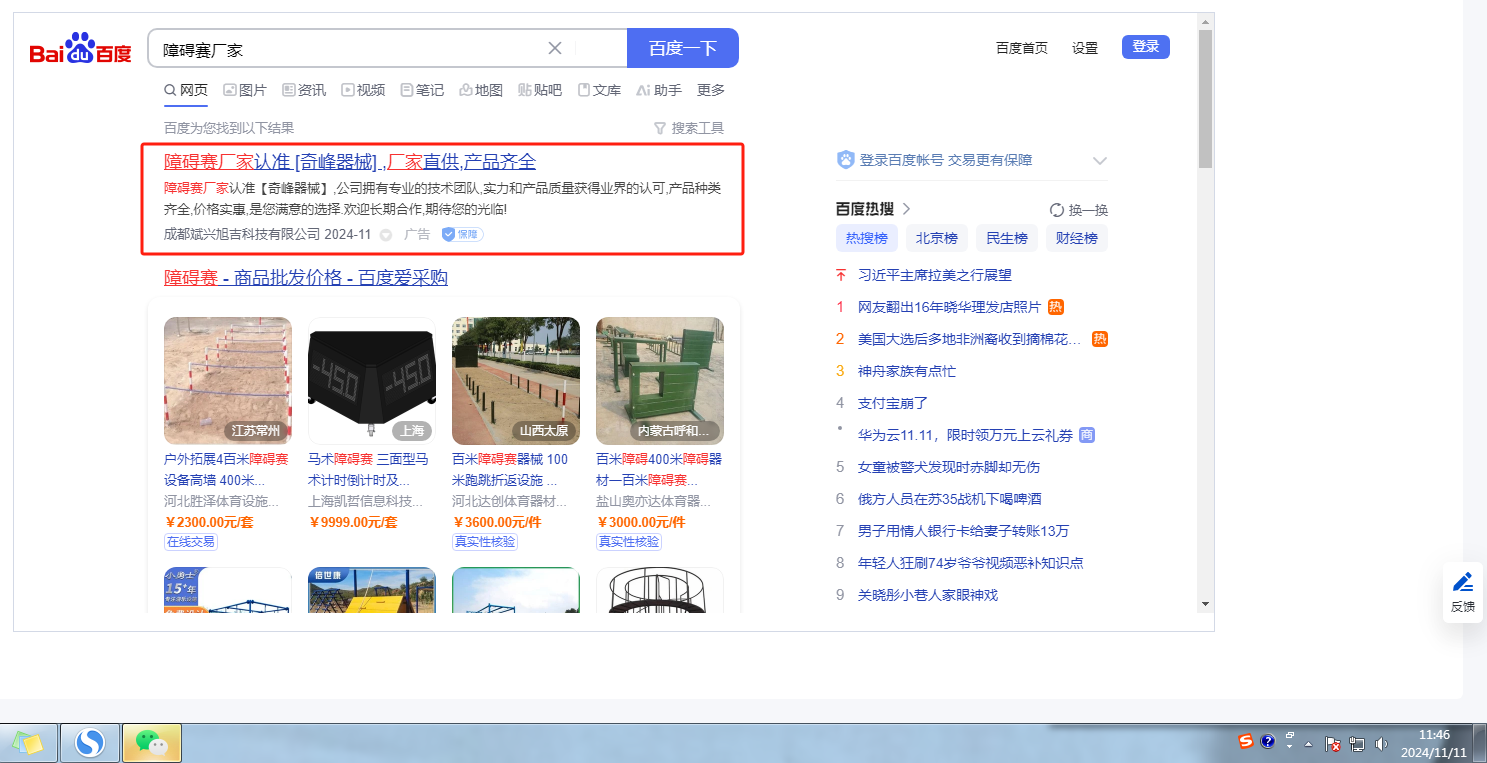Open the 百度热搜 heading arrow
This screenshot has height=763, width=1487.
click(906, 209)
